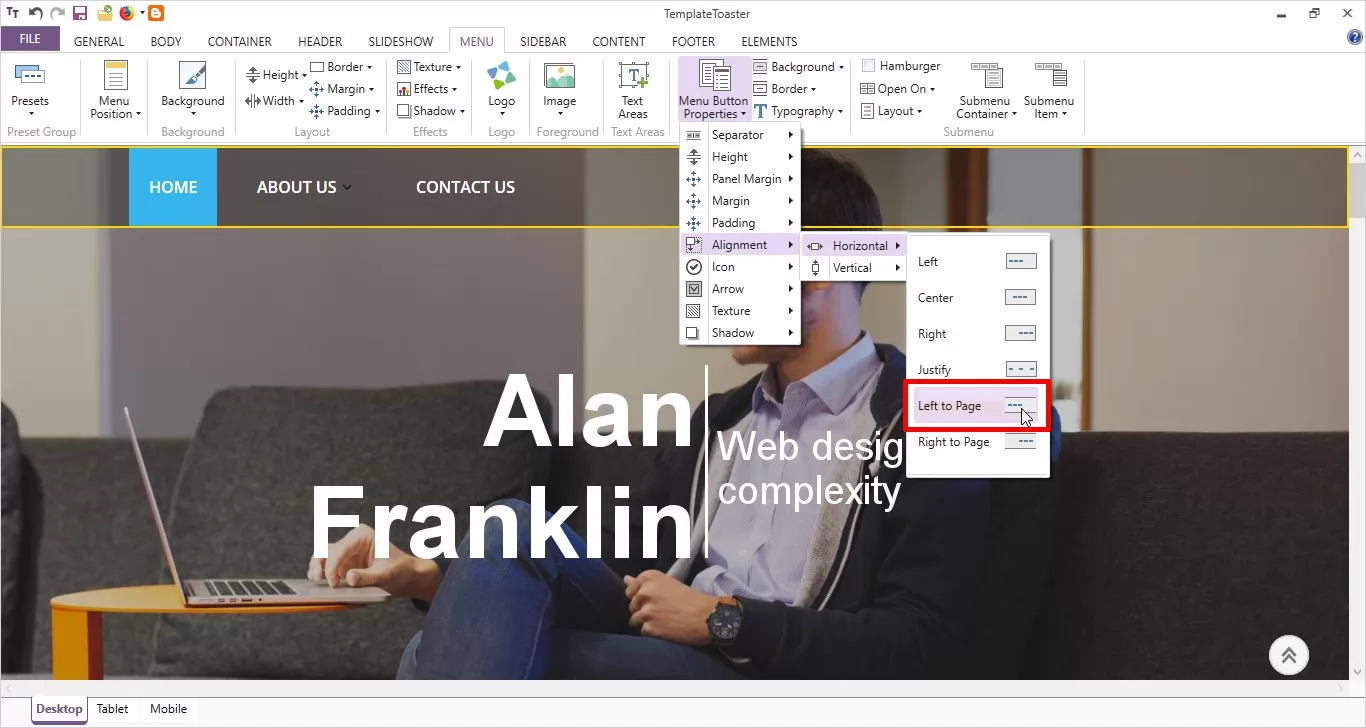Screen dimensions: 1366x728
Task: Open Text Areas tool
Action: [x=633, y=77]
